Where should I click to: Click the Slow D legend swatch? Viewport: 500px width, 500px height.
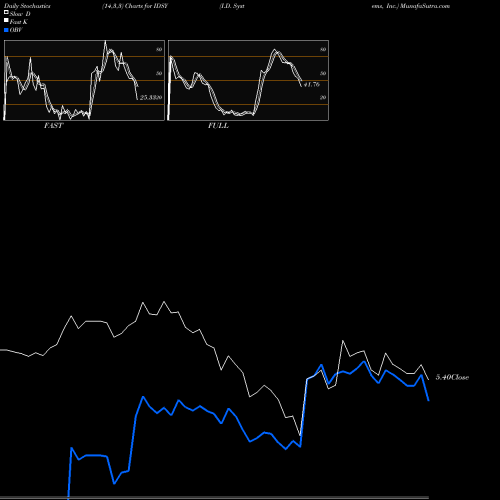(6, 13)
